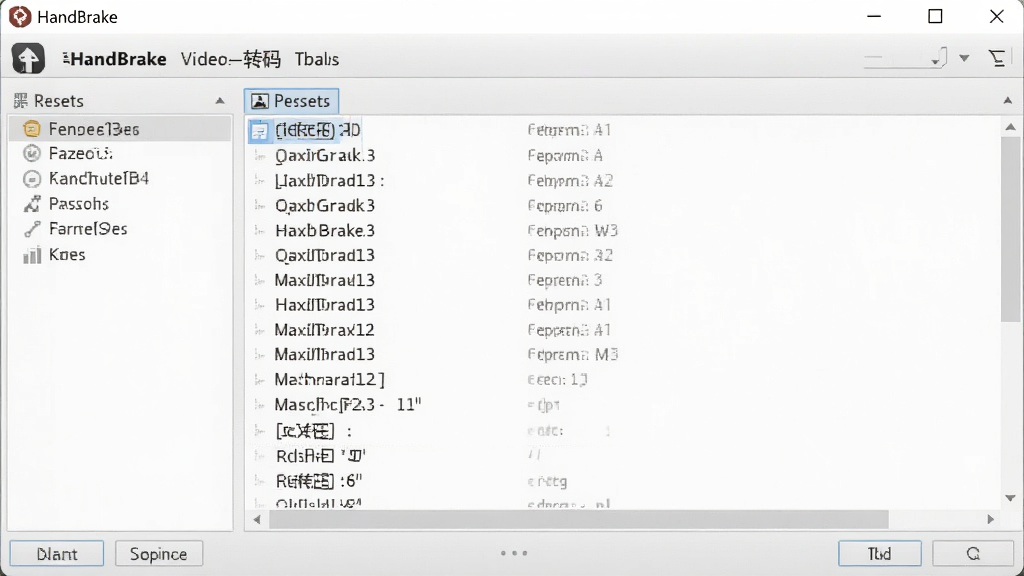Click the horizontal scrollbar thumb
Viewport: 1024px width, 576px height.
(579, 520)
